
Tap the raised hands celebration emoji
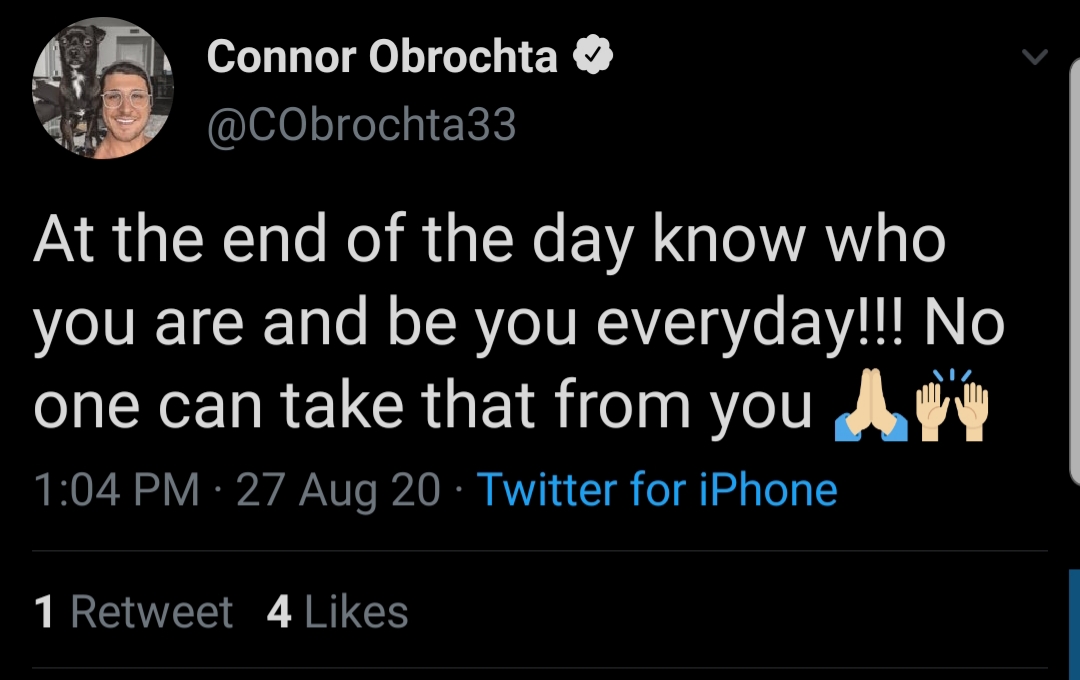click(x=953, y=405)
